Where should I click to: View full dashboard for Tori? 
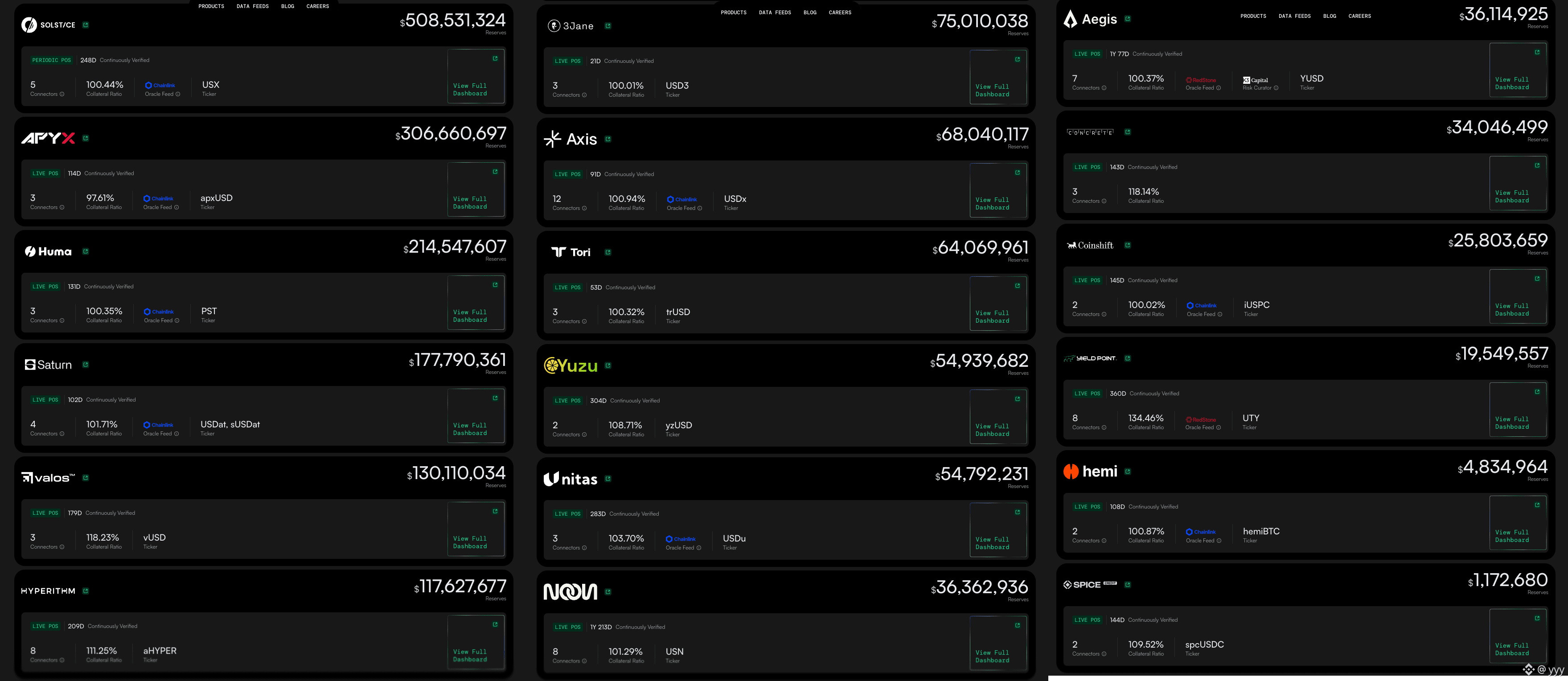click(x=997, y=303)
